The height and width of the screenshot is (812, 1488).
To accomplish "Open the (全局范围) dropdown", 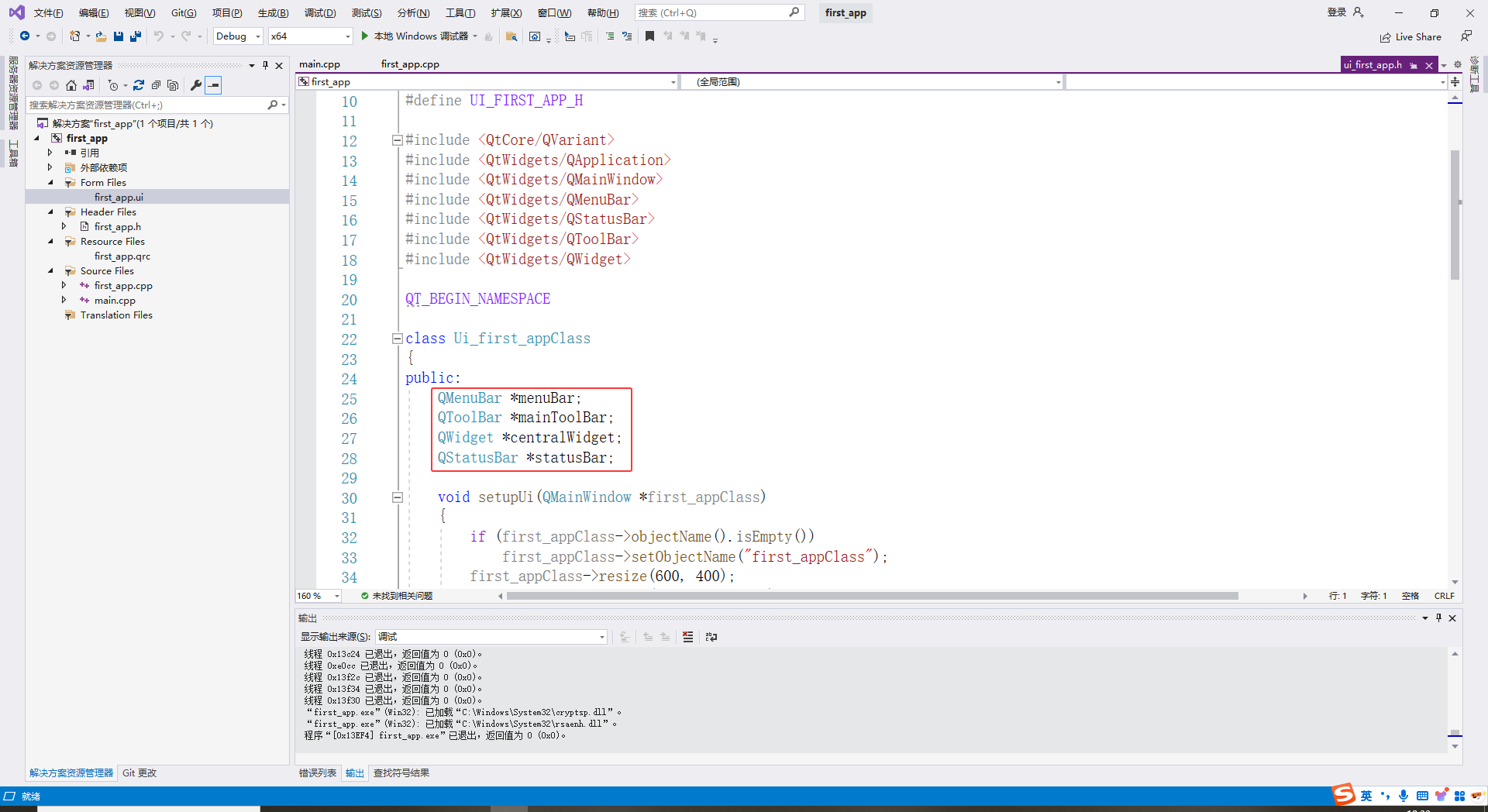I will (872, 81).
